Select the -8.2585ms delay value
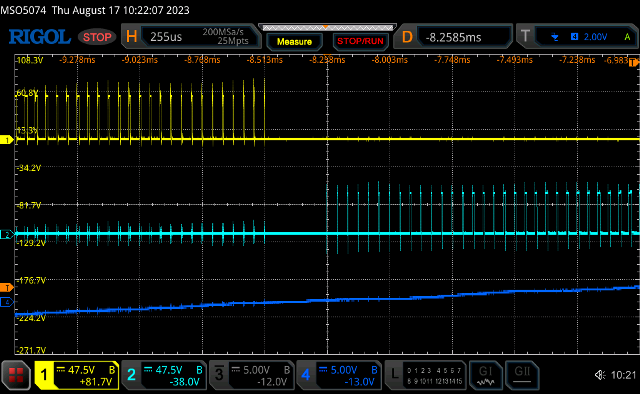Viewport: 640px width, 394px height. coord(453,38)
